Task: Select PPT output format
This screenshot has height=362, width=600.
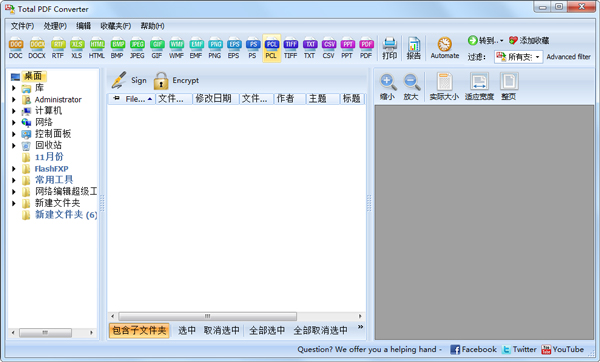Action: tap(347, 49)
